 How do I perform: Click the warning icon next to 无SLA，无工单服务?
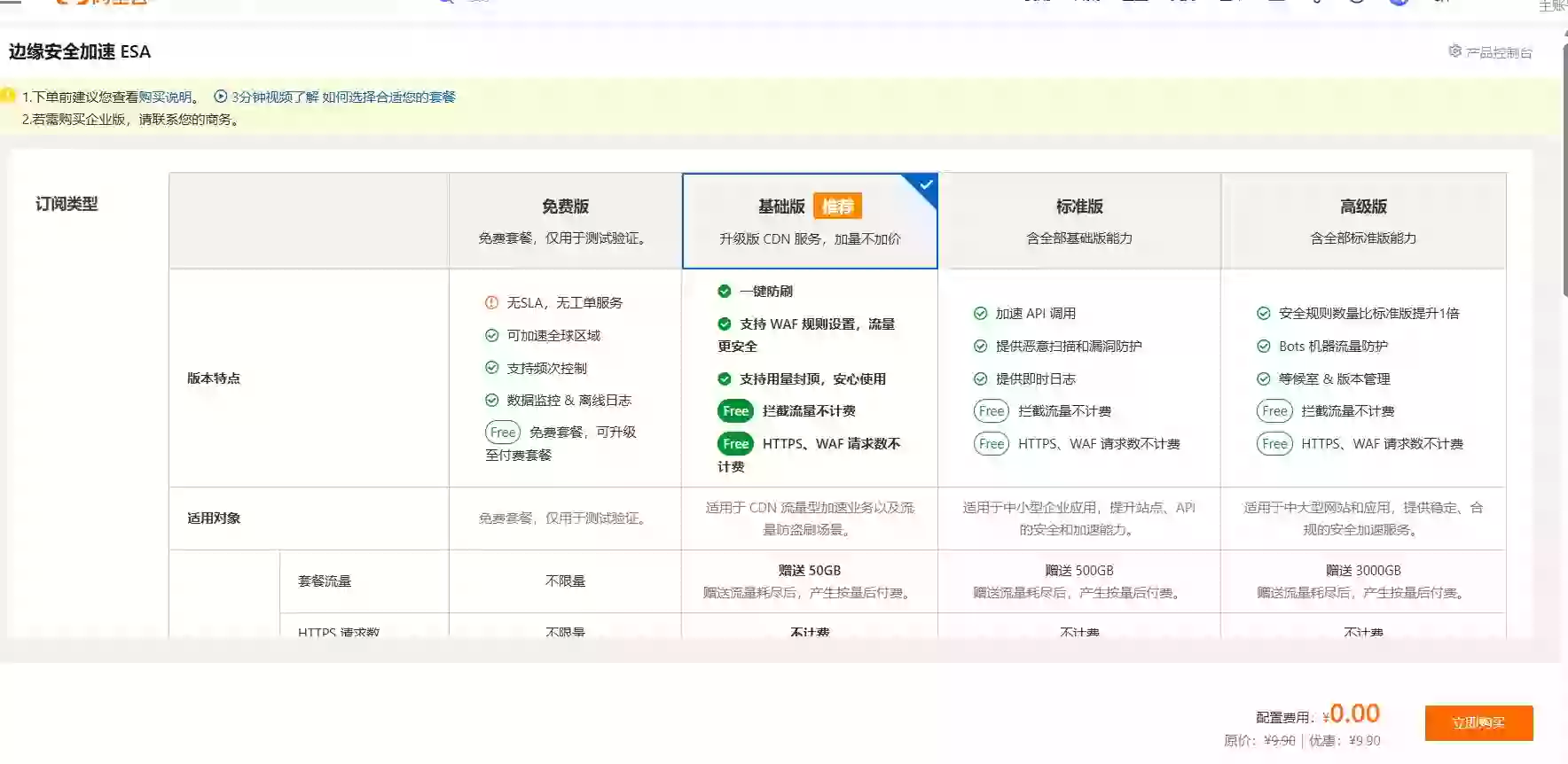(491, 302)
